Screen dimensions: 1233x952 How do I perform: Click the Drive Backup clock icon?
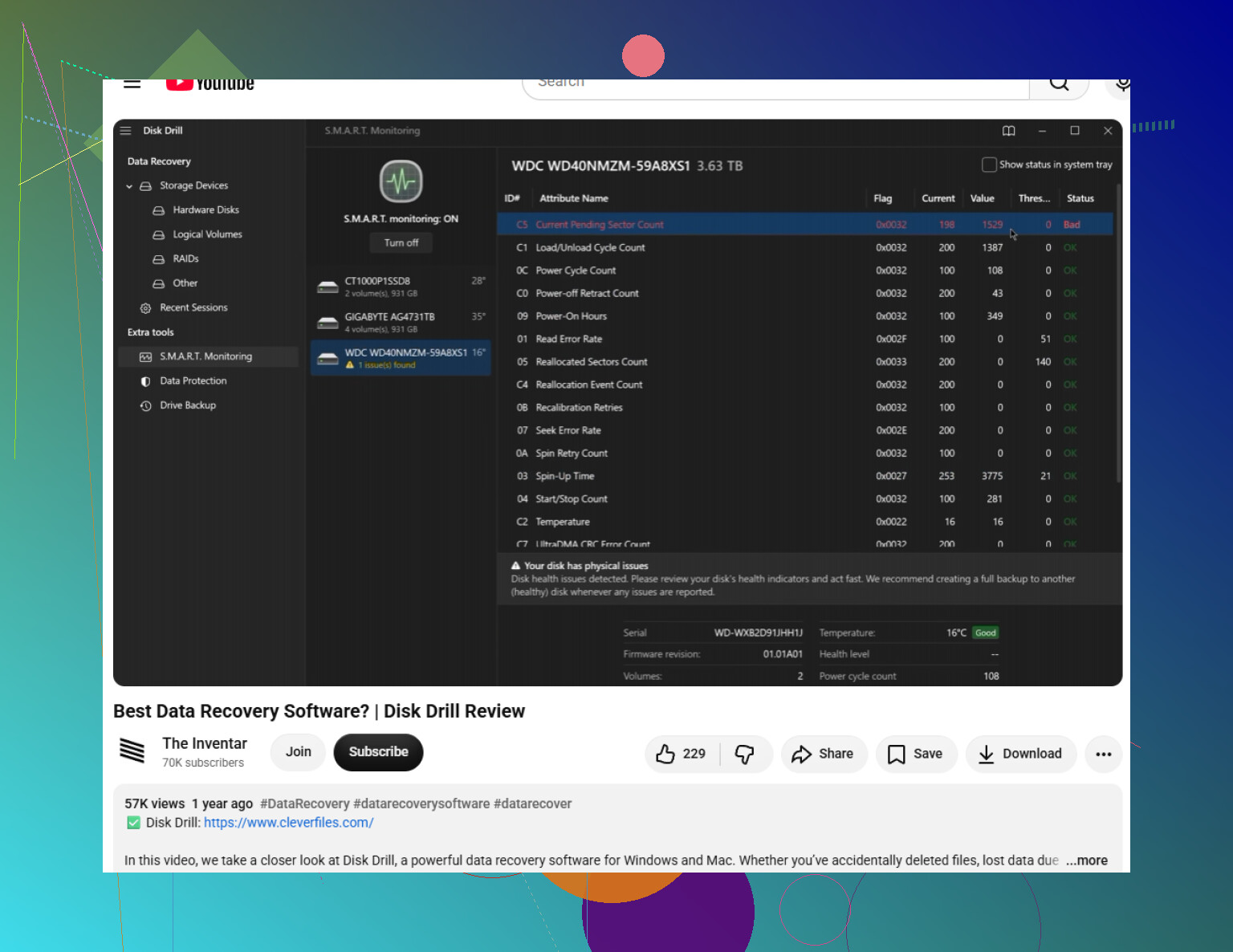(x=145, y=406)
